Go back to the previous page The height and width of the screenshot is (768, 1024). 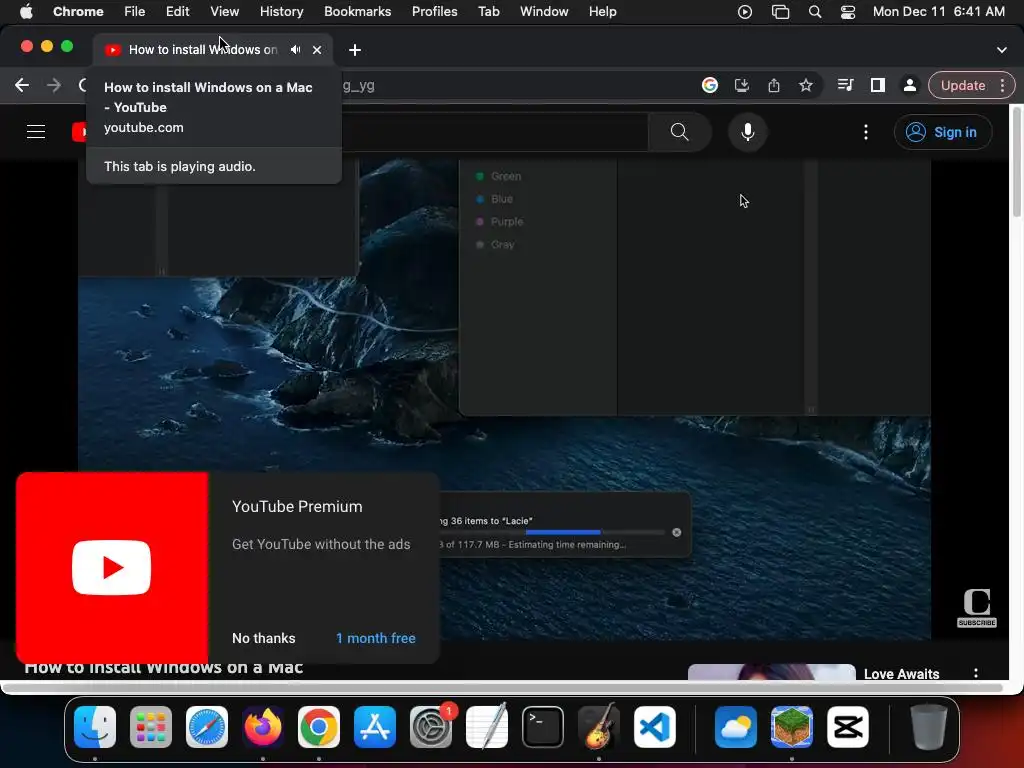click(22, 85)
